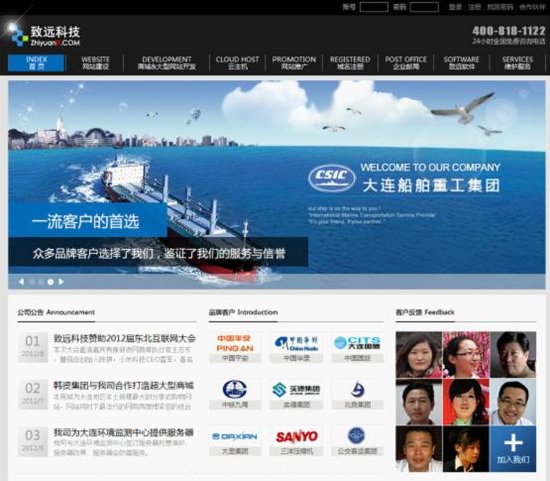This screenshot has width=550, height=481.
Task: Show next banner slide with right arrow
Action: [61, 282]
